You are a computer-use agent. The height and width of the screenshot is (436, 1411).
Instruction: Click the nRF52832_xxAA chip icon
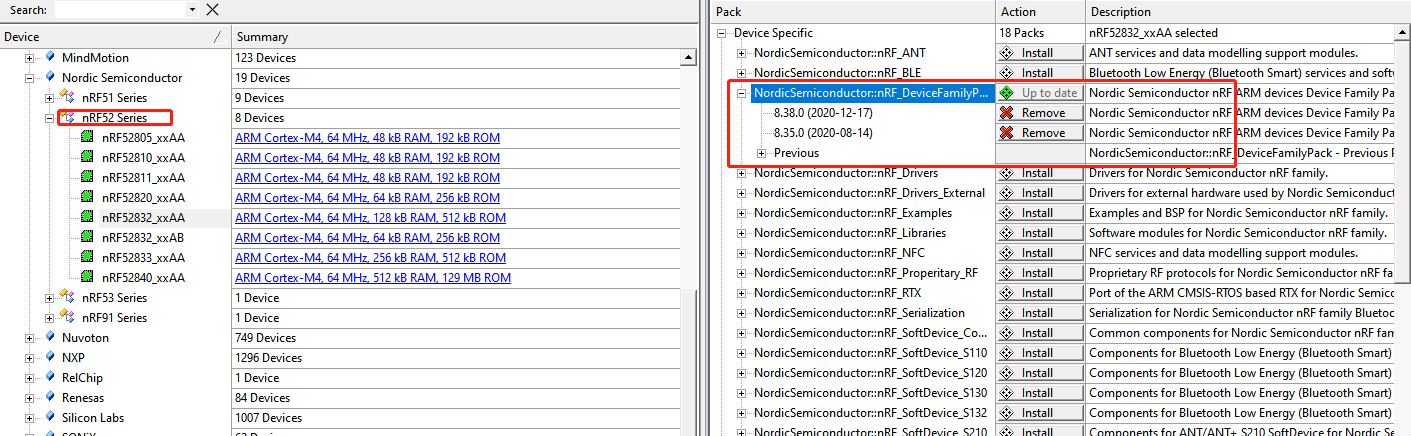[89, 218]
